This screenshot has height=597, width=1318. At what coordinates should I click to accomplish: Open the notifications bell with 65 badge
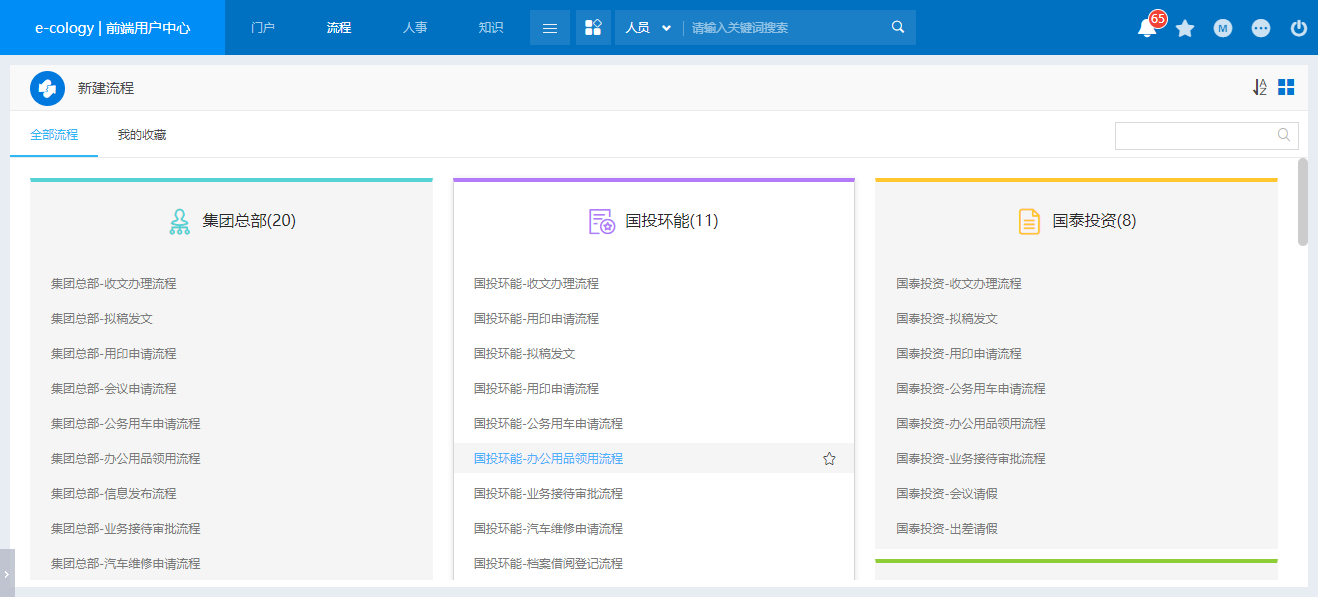click(1147, 28)
